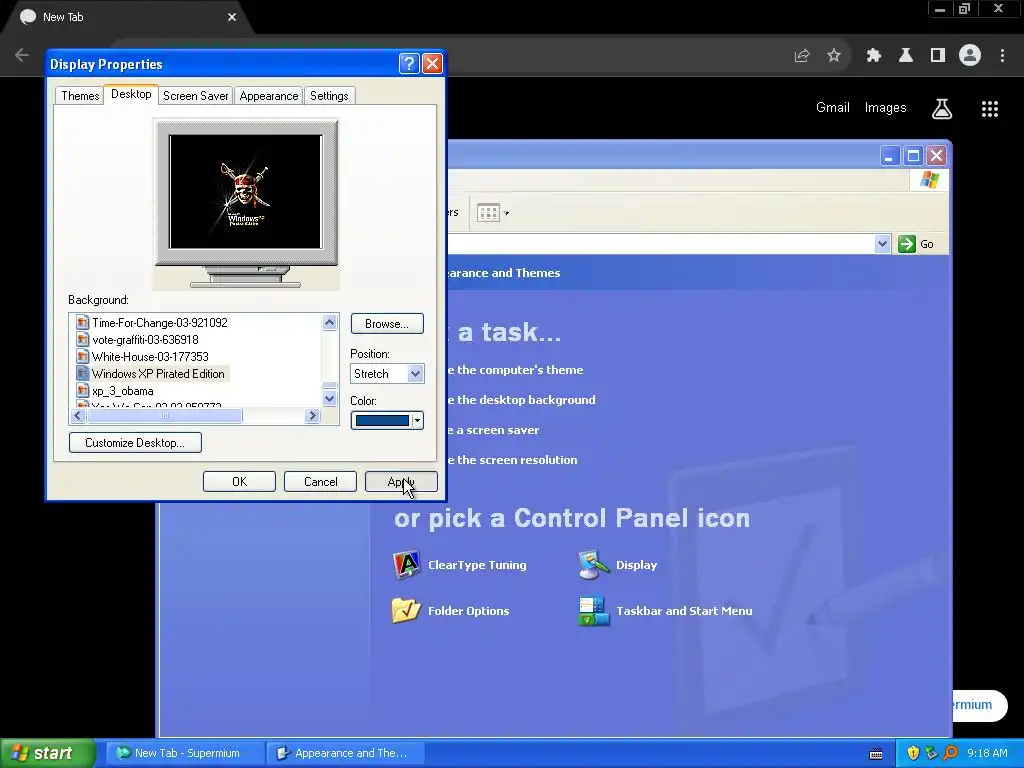This screenshot has height=768, width=1024.
Task: Select the Time-For-Change-03-921092 file icon
Action: pos(82,322)
